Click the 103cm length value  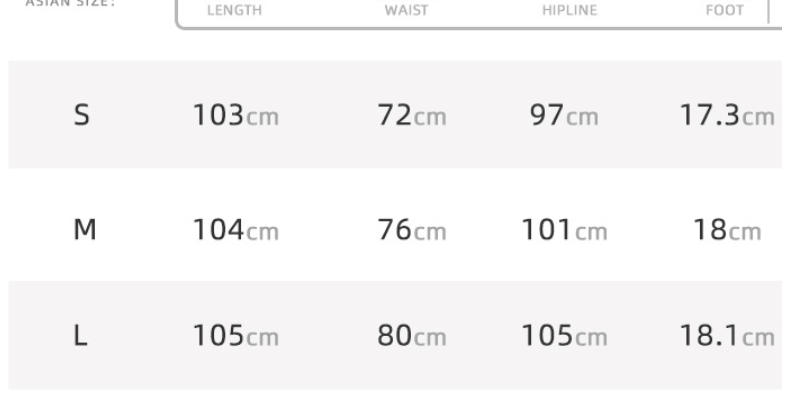[x=236, y=115]
